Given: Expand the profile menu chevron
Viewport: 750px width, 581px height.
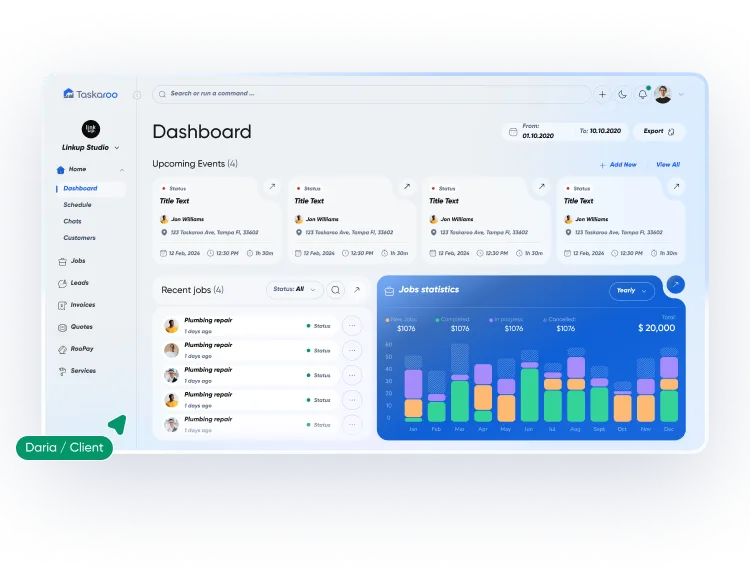Looking at the screenshot, I should 681,95.
